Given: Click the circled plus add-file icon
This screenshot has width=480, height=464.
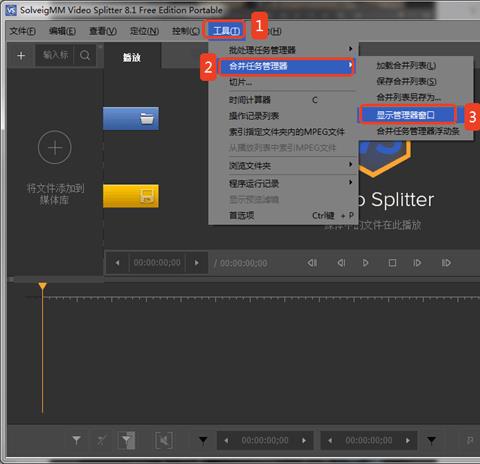Looking at the screenshot, I should pos(55,147).
